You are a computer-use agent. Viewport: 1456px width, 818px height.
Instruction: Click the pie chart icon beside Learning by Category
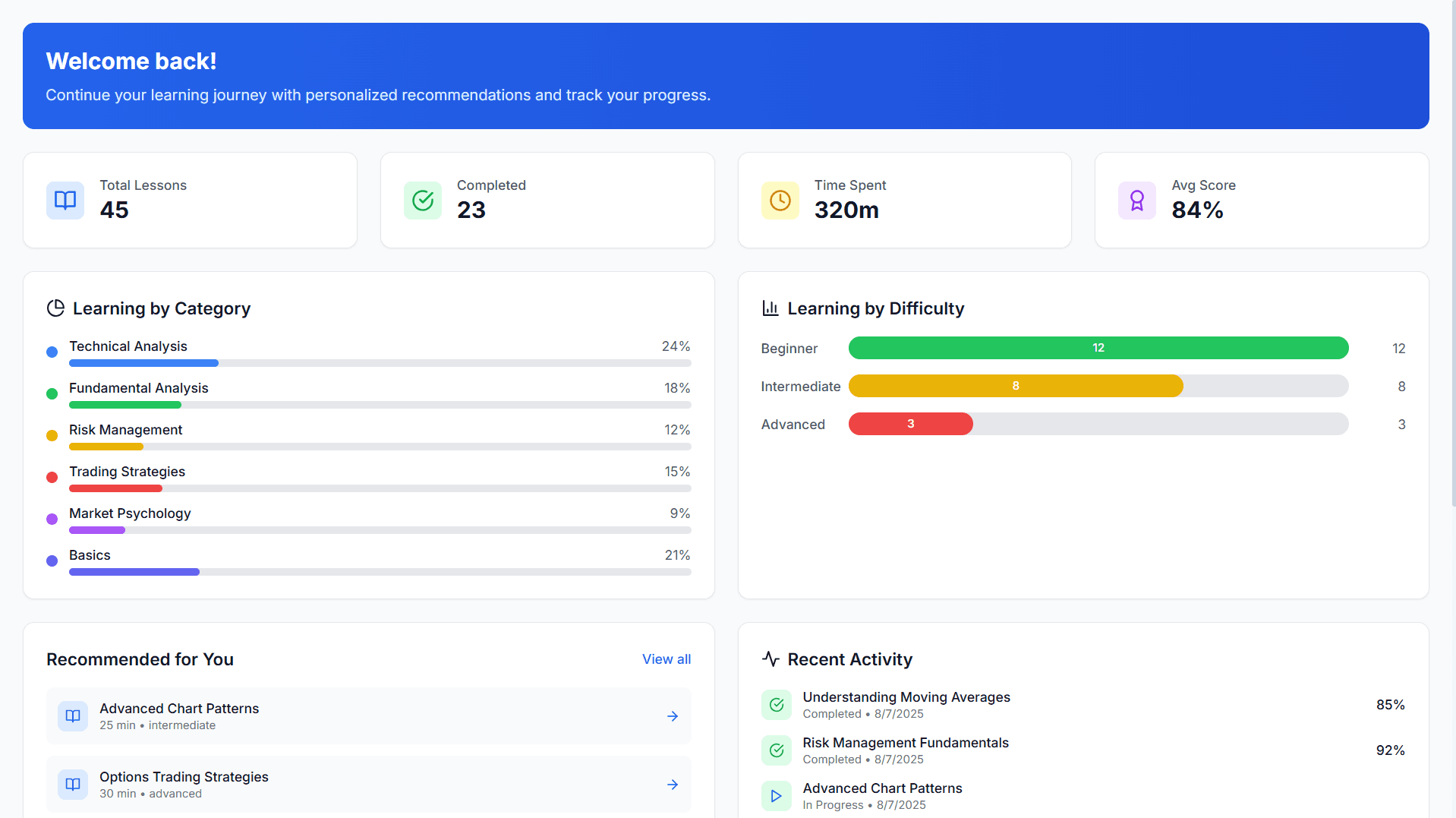[55, 308]
